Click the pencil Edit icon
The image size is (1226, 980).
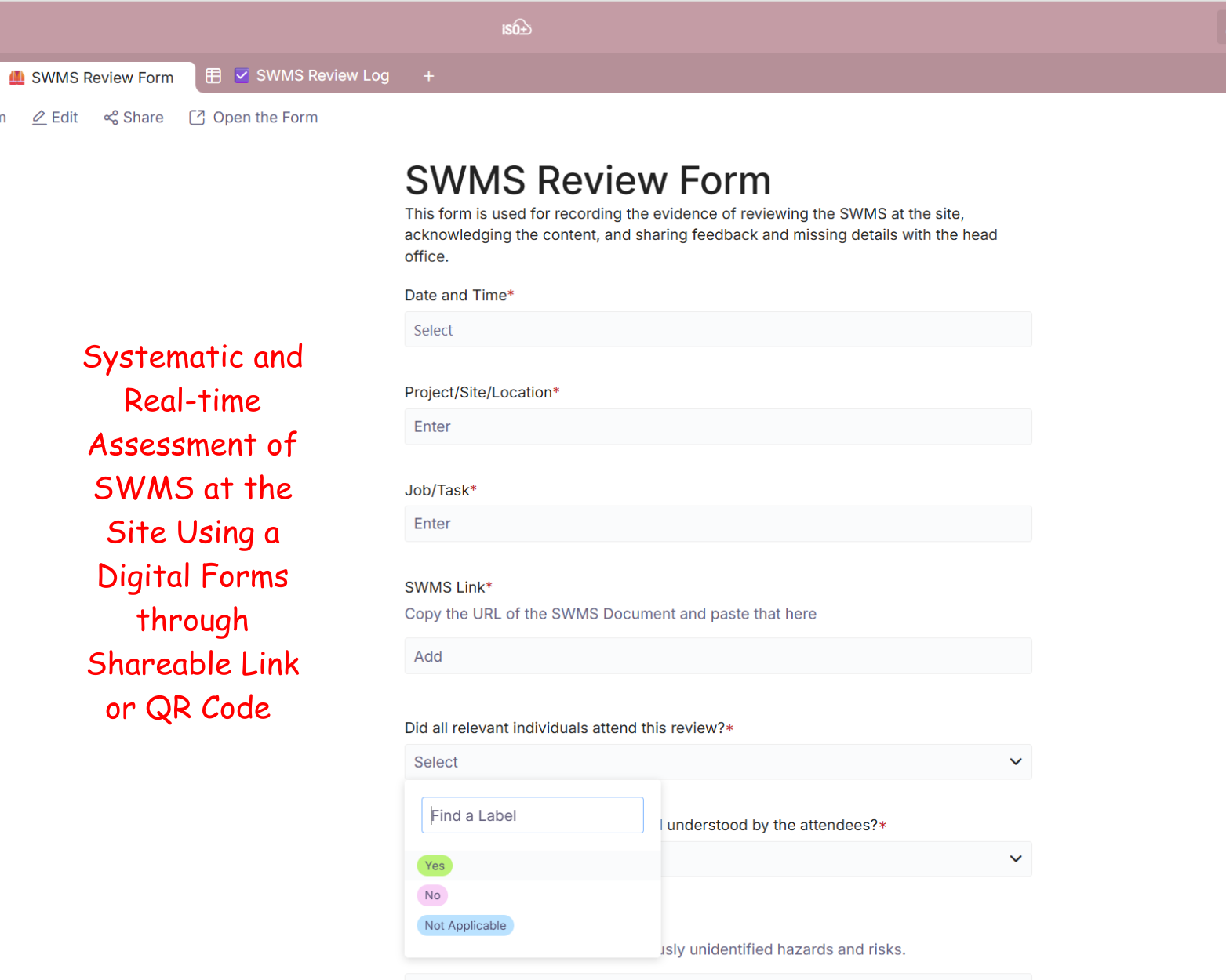pyautogui.click(x=38, y=118)
